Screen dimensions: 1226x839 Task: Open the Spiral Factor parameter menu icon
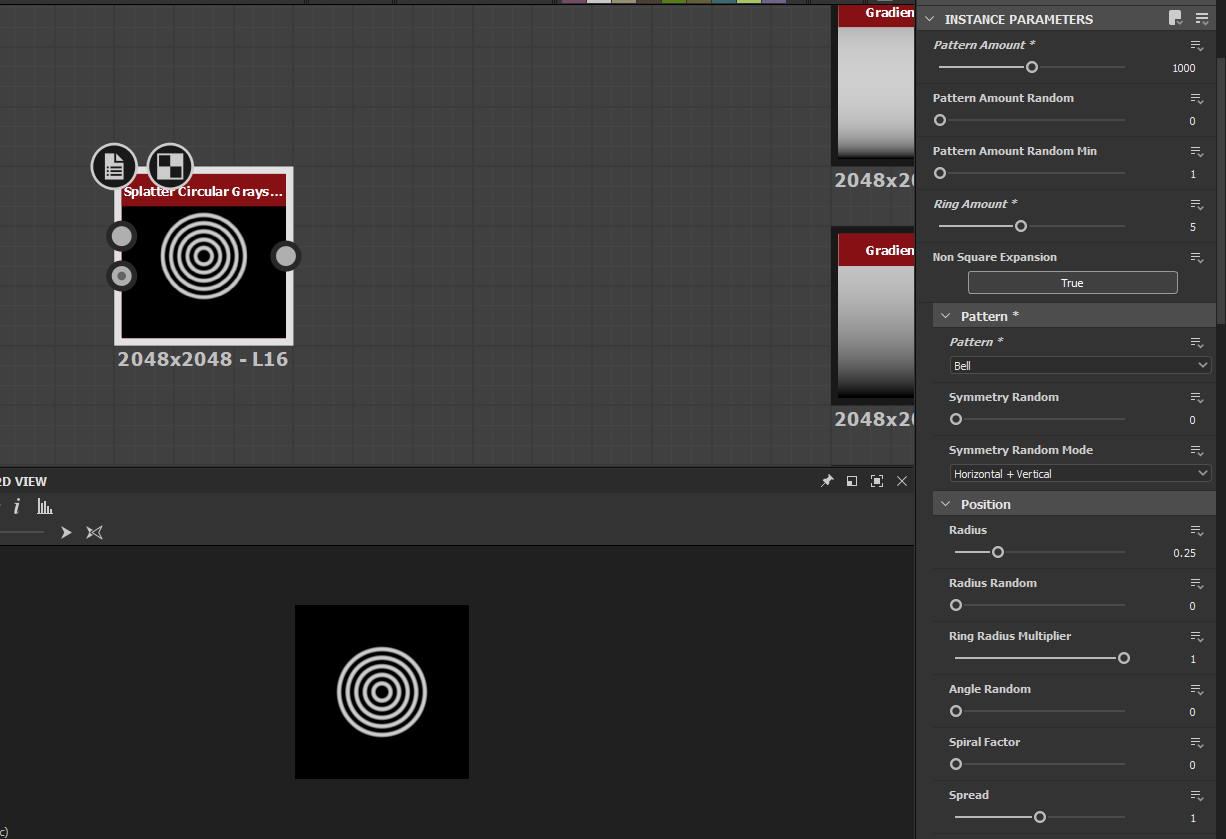tap(1197, 743)
